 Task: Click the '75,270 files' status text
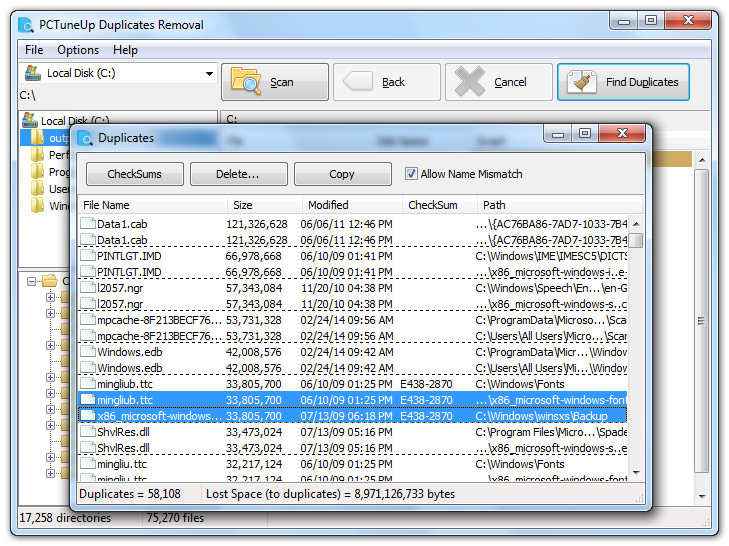click(x=175, y=518)
